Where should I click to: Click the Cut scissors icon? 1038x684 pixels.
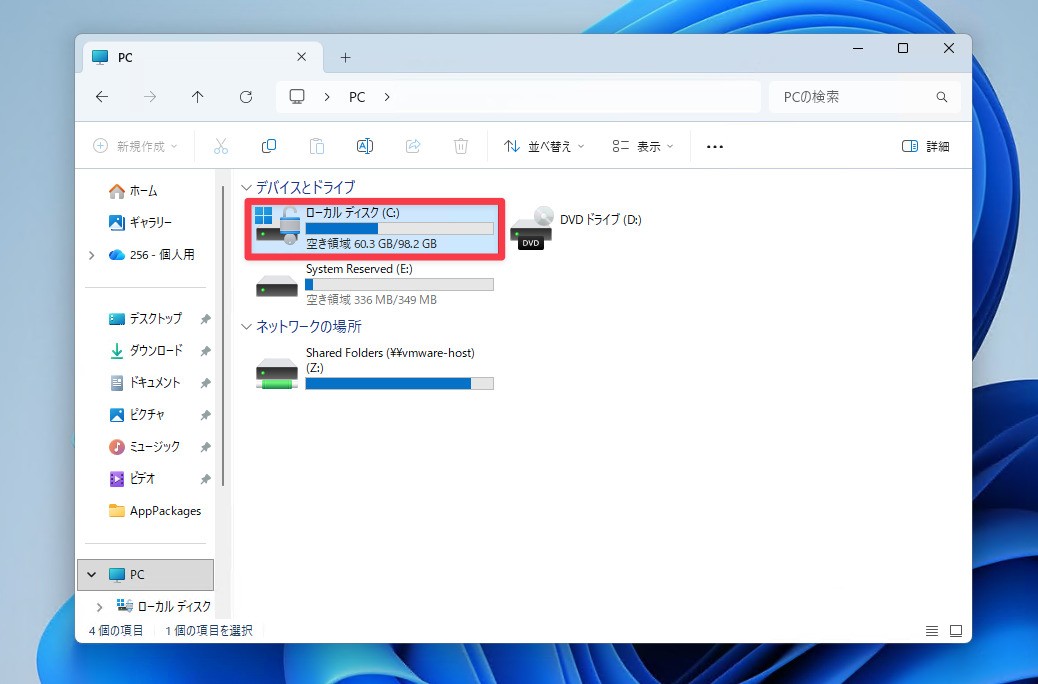coord(221,146)
